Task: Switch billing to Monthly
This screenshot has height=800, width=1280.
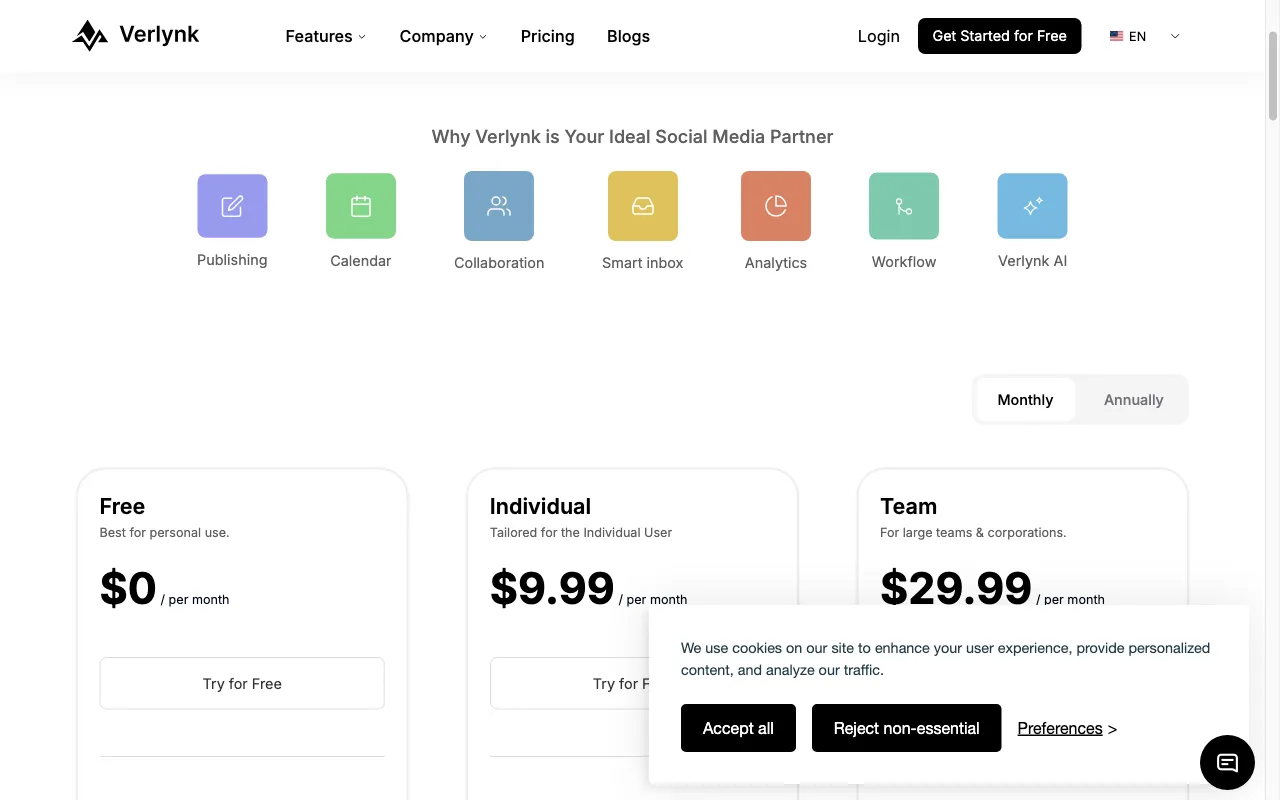Action: (1025, 400)
